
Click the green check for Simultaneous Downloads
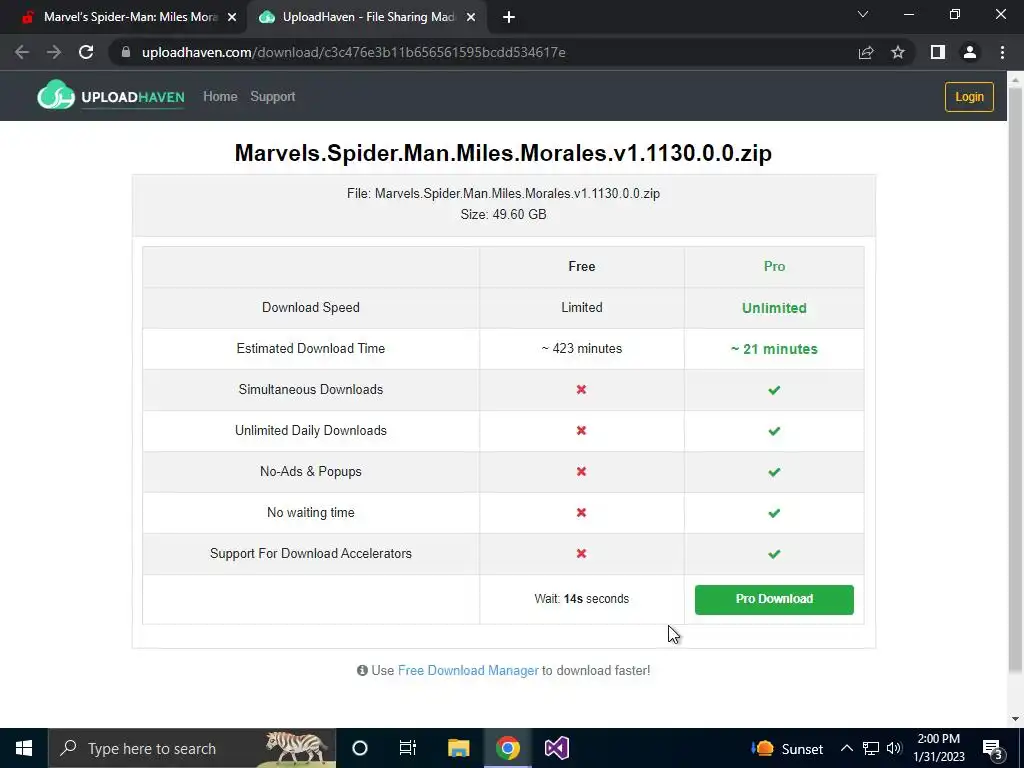[x=774, y=390]
